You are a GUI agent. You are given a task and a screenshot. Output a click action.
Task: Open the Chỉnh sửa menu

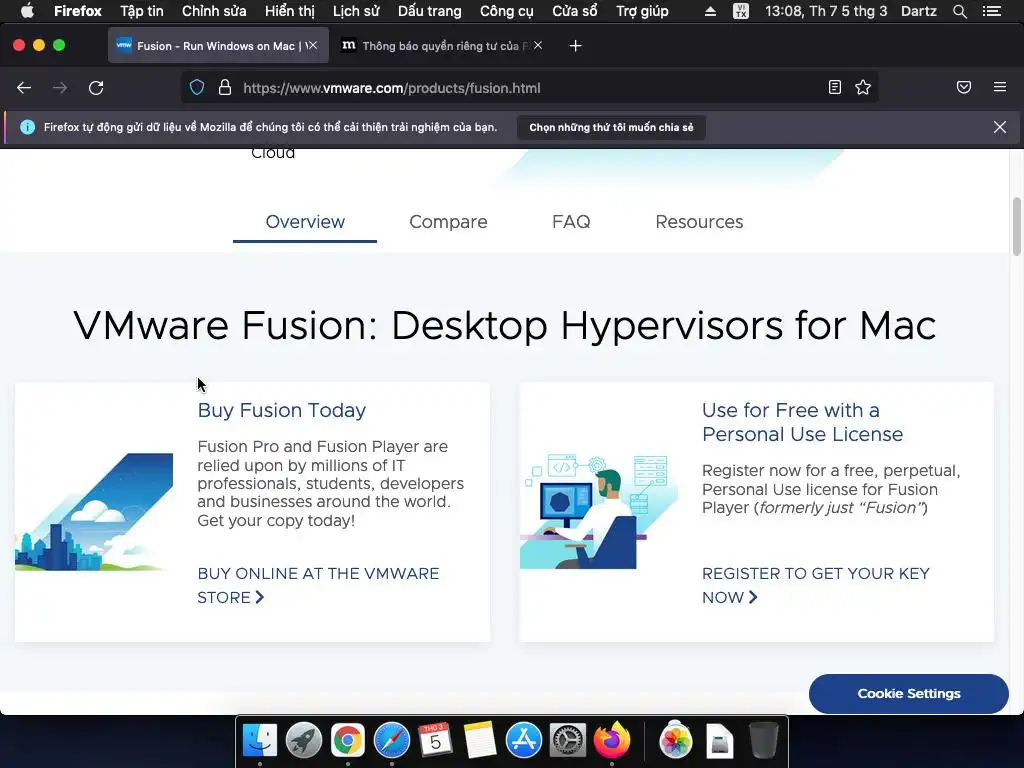pyautogui.click(x=214, y=11)
